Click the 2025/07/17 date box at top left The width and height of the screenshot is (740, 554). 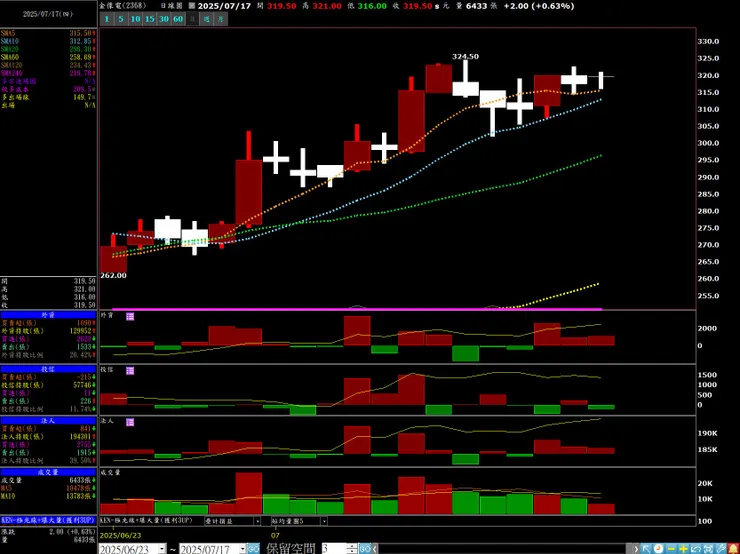(x=48, y=14)
